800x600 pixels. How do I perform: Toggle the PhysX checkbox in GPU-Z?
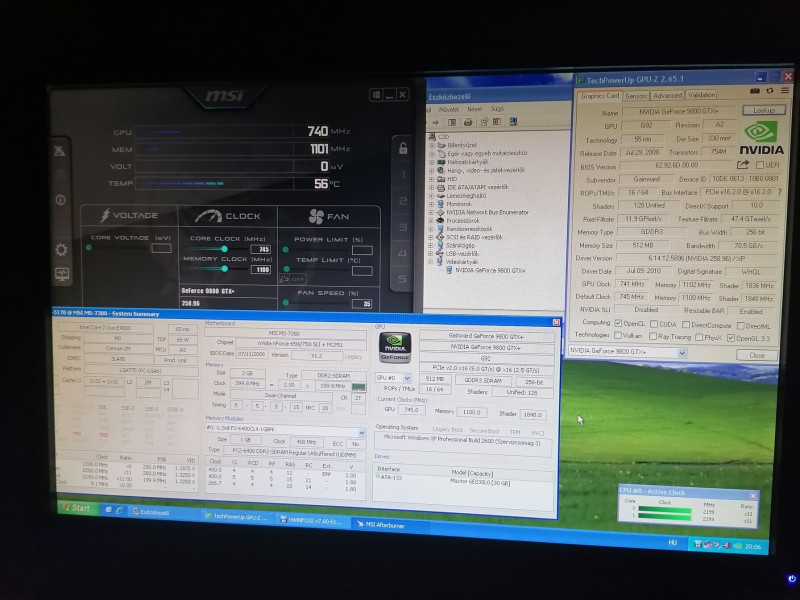click(x=699, y=337)
